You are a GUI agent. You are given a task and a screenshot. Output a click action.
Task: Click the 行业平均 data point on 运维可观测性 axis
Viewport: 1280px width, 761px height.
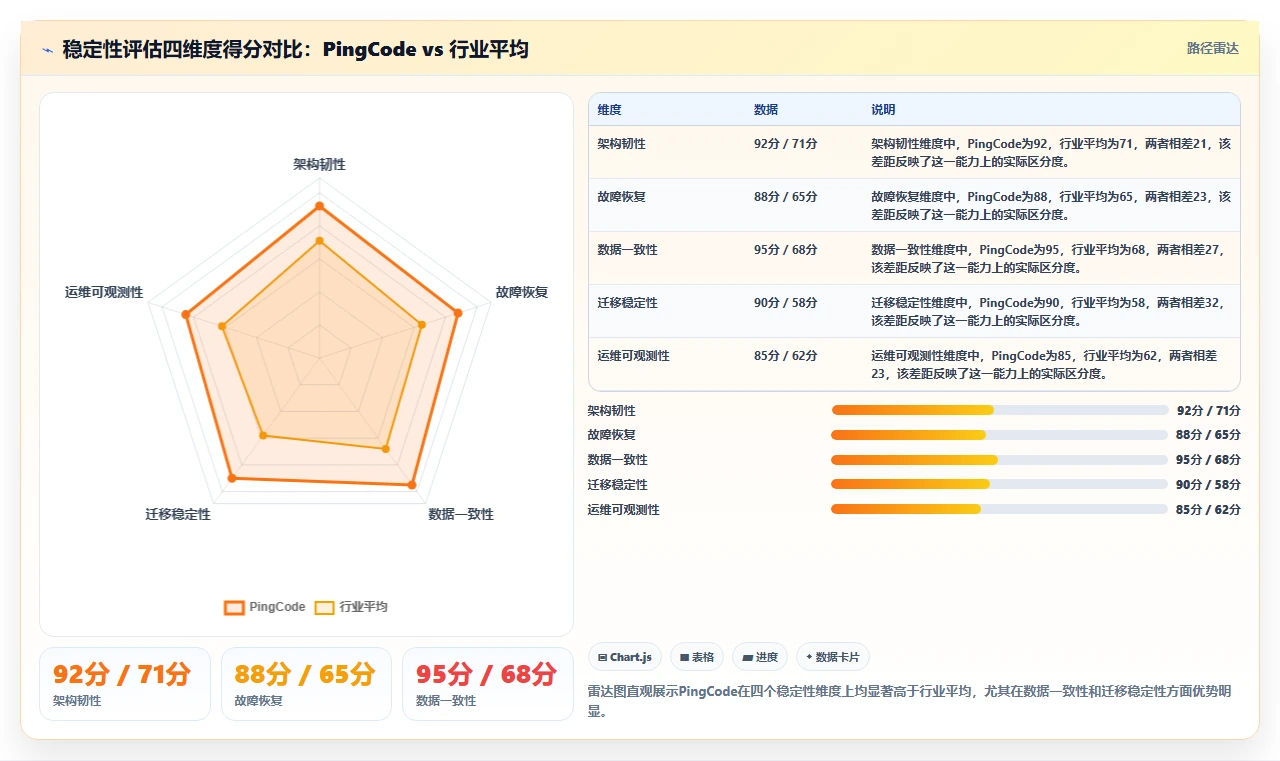point(223,326)
